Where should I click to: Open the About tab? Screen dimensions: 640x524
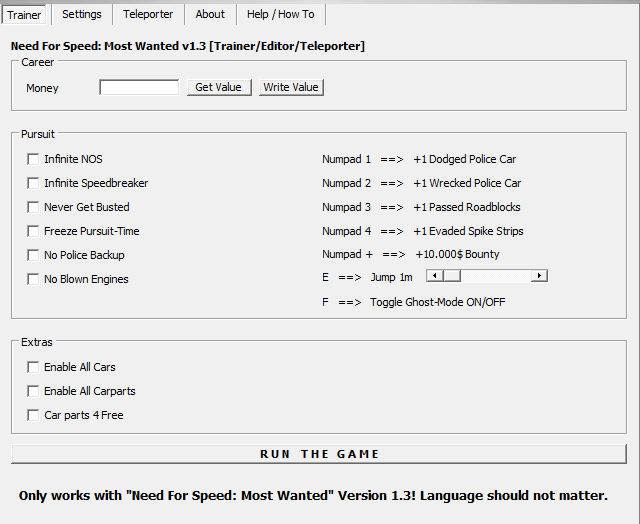tap(210, 14)
